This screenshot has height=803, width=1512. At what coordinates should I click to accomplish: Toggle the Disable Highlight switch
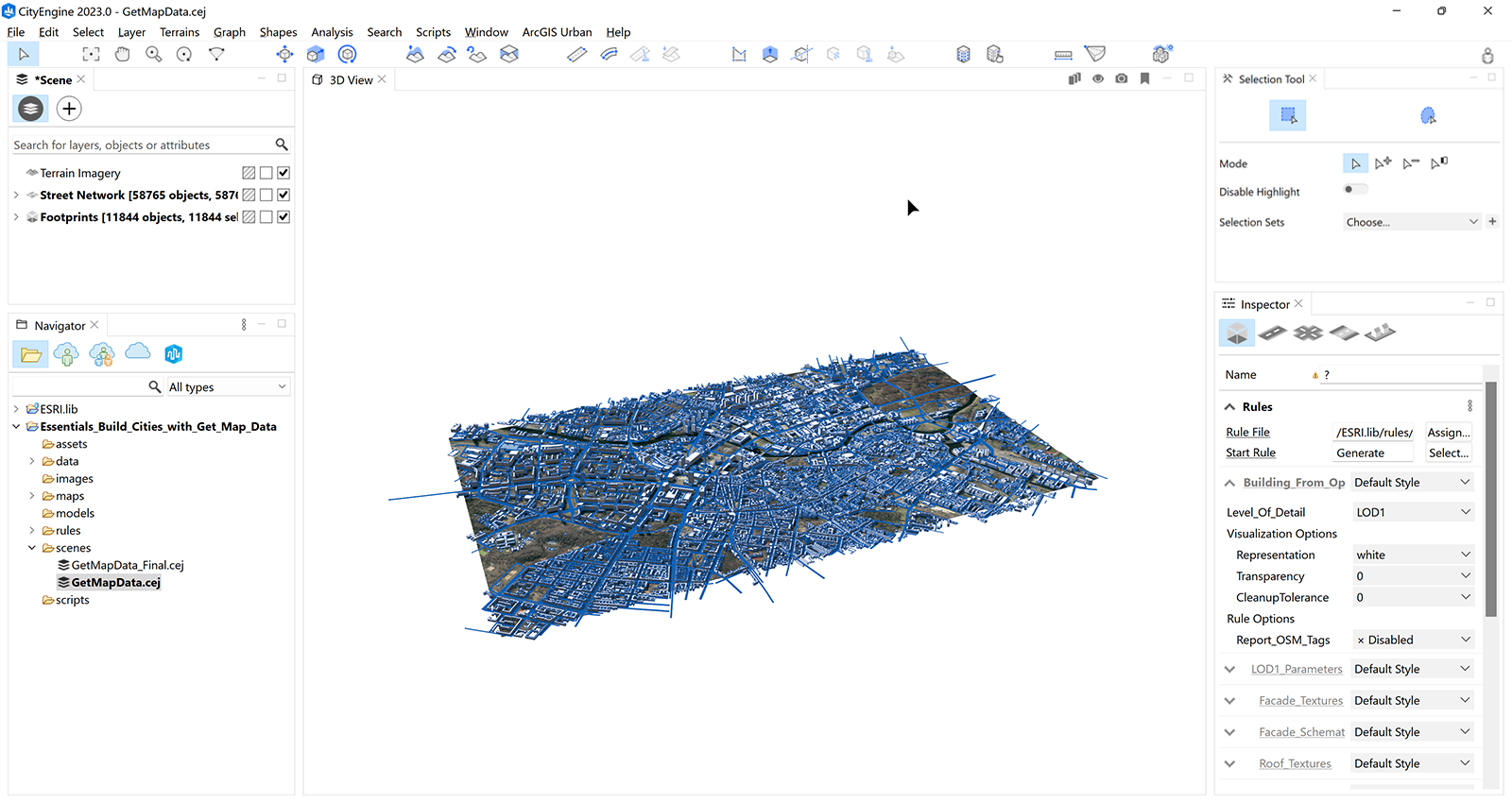(x=1355, y=190)
